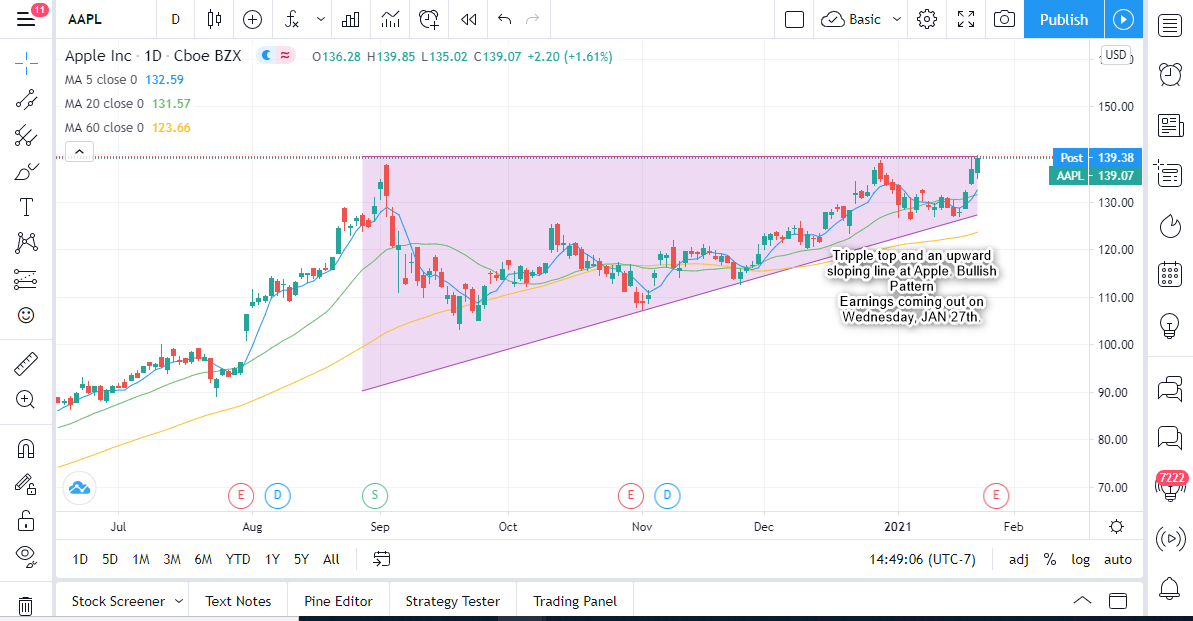Select the brush drawing tool
The width and height of the screenshot is (1193, 621).
pyautogui.click(x=26, y=171)
